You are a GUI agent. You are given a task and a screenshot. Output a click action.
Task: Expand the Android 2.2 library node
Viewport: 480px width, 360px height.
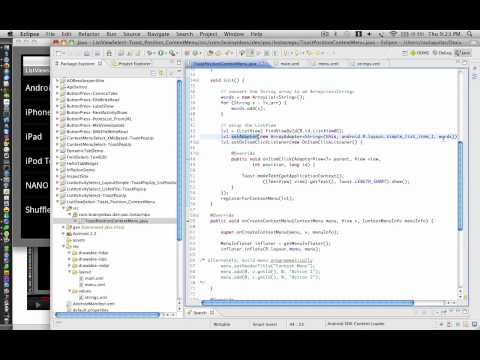[64, 233]
